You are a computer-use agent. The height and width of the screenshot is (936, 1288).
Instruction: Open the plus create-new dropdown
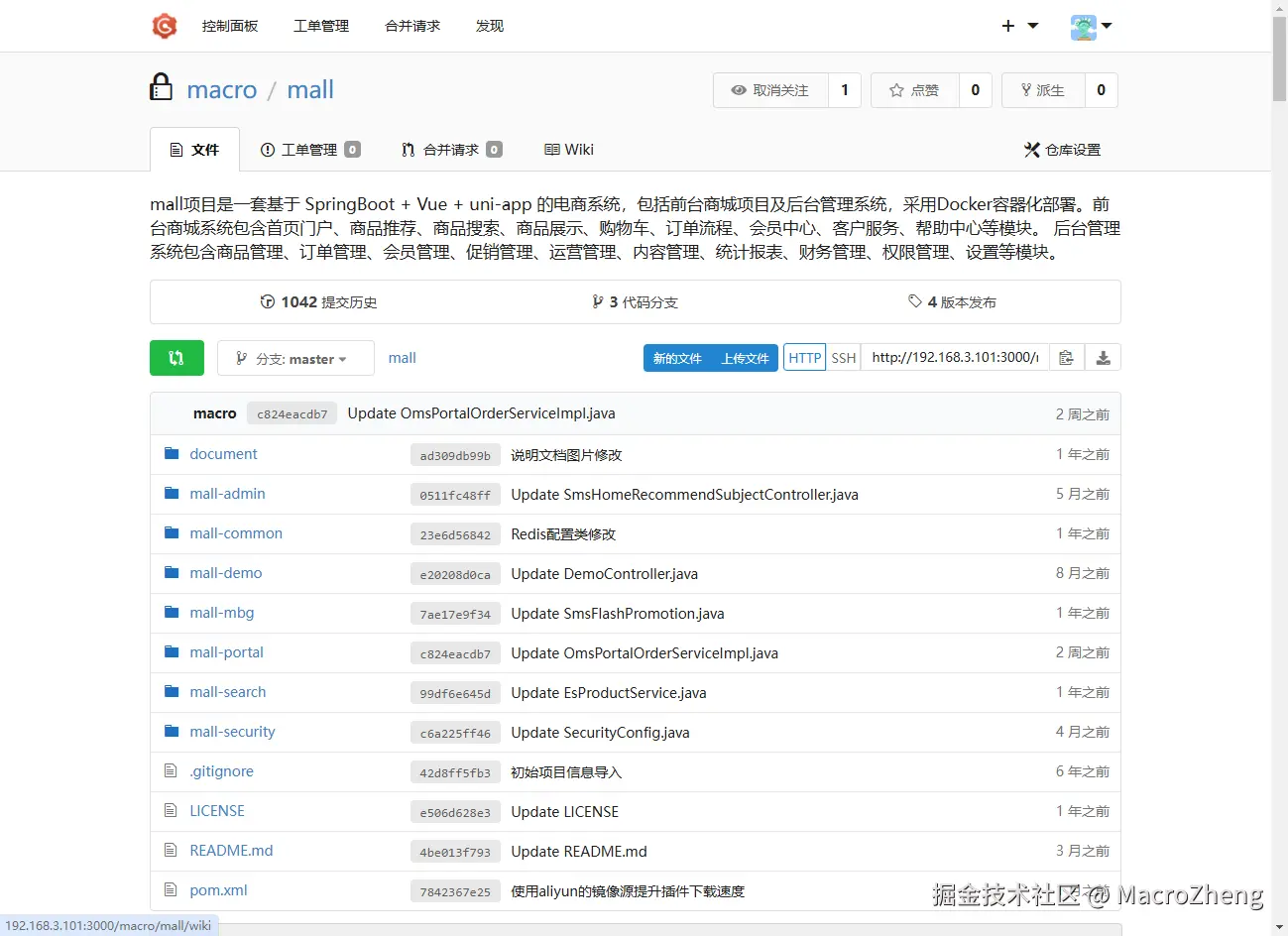(x=1019, y=26)
